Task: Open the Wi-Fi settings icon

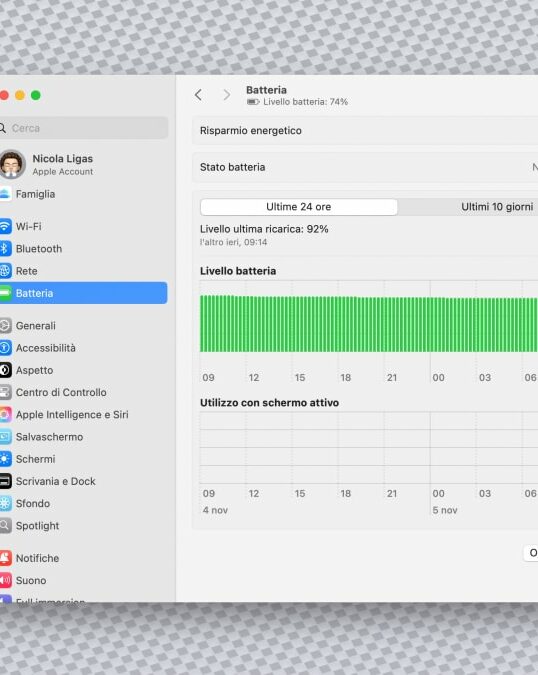Action: pyautogui.click(x=5, y=226)
